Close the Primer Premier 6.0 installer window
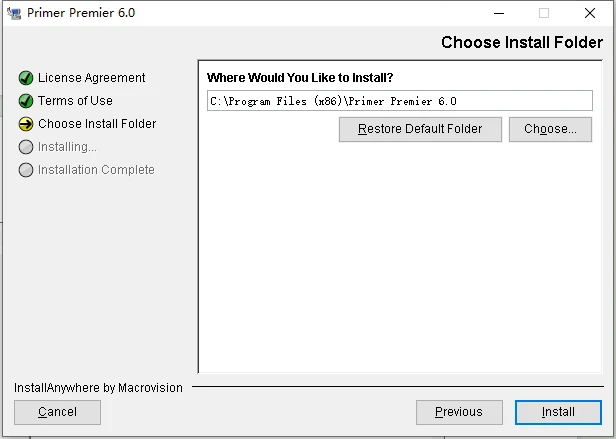 click(590, 13)
